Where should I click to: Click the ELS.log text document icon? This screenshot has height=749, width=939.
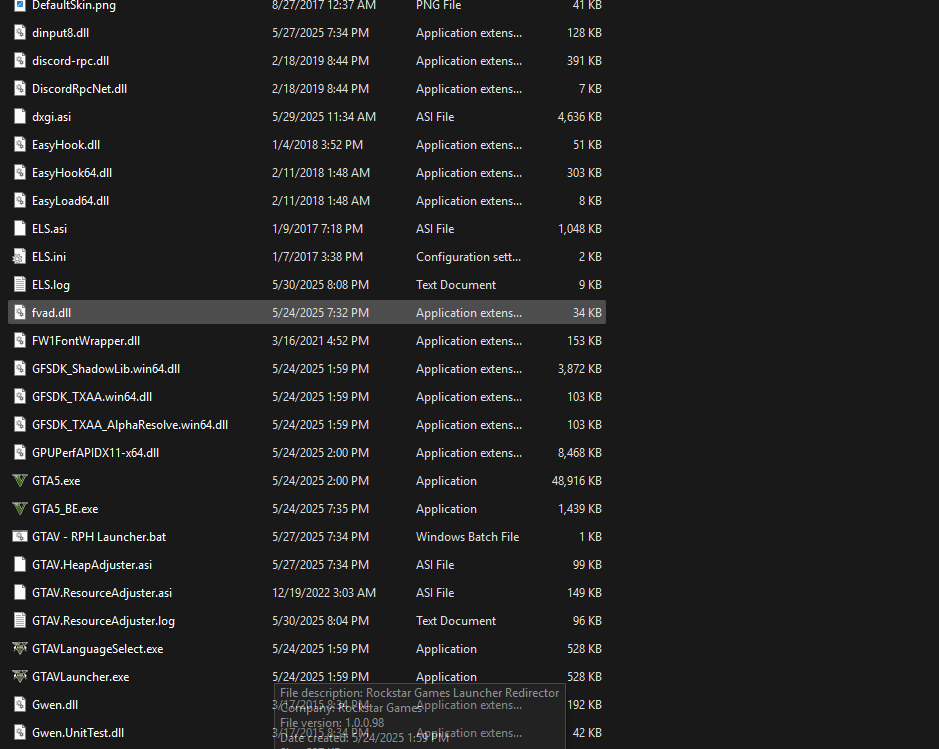(20, 285)
